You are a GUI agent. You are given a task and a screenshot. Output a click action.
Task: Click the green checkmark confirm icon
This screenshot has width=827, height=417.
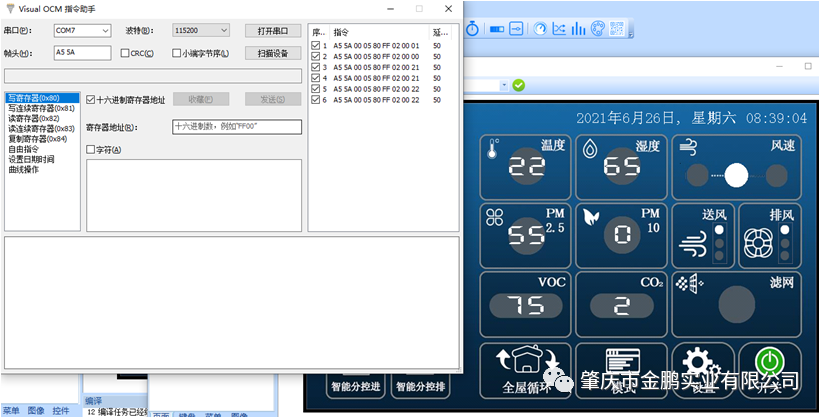519,85
